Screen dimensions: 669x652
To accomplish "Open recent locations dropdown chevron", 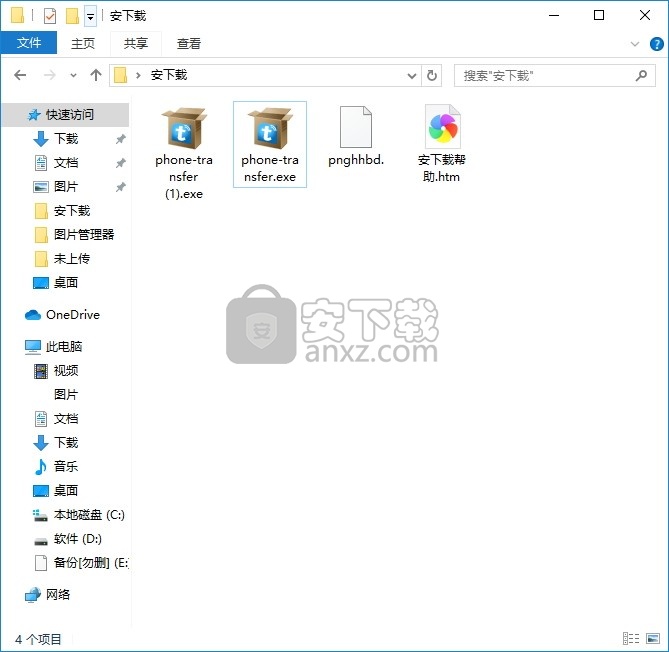I will pyautogui.click(x=73, y=76).
